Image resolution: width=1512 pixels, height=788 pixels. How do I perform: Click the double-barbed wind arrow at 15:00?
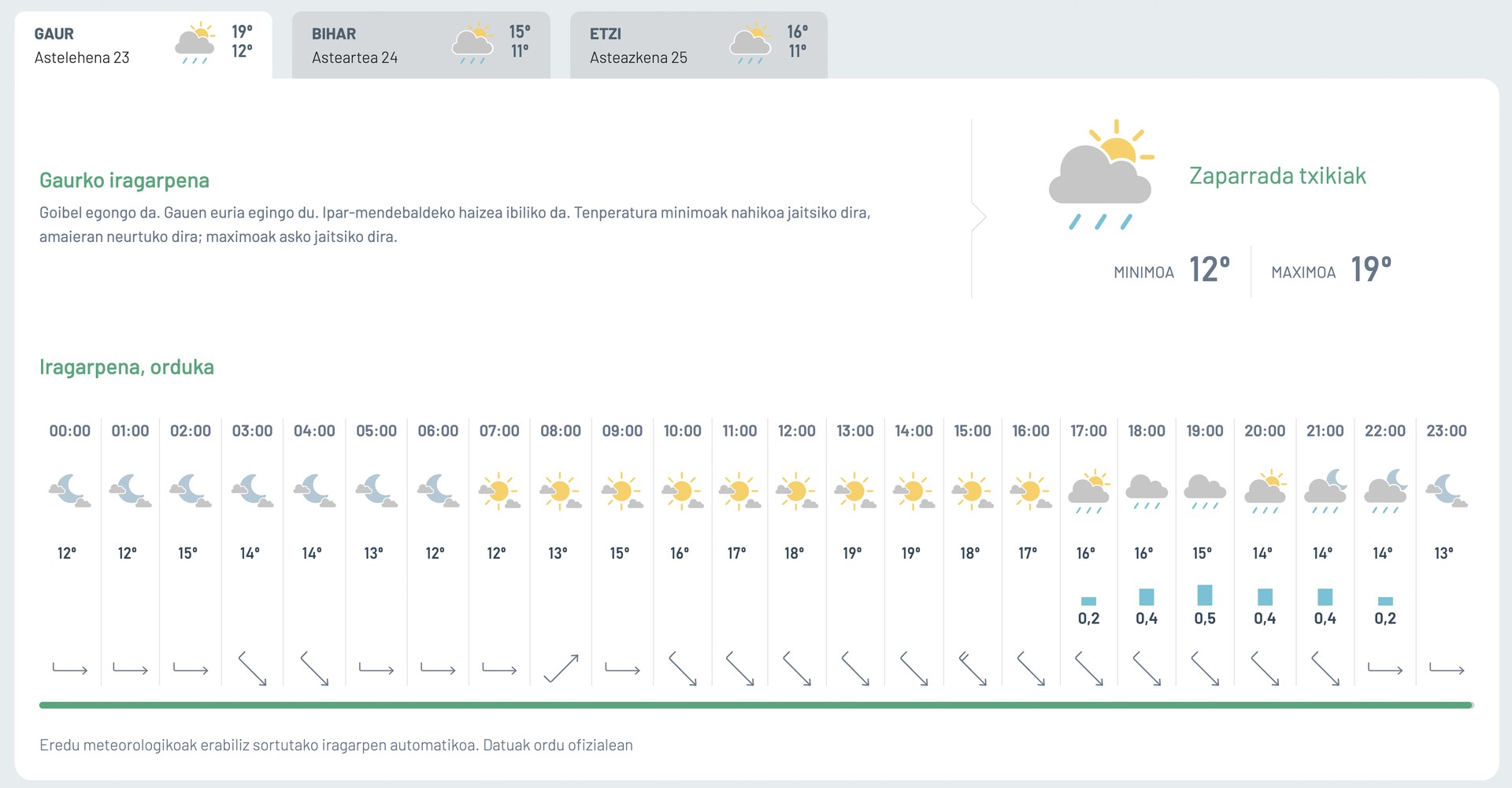tap(973, 668)
